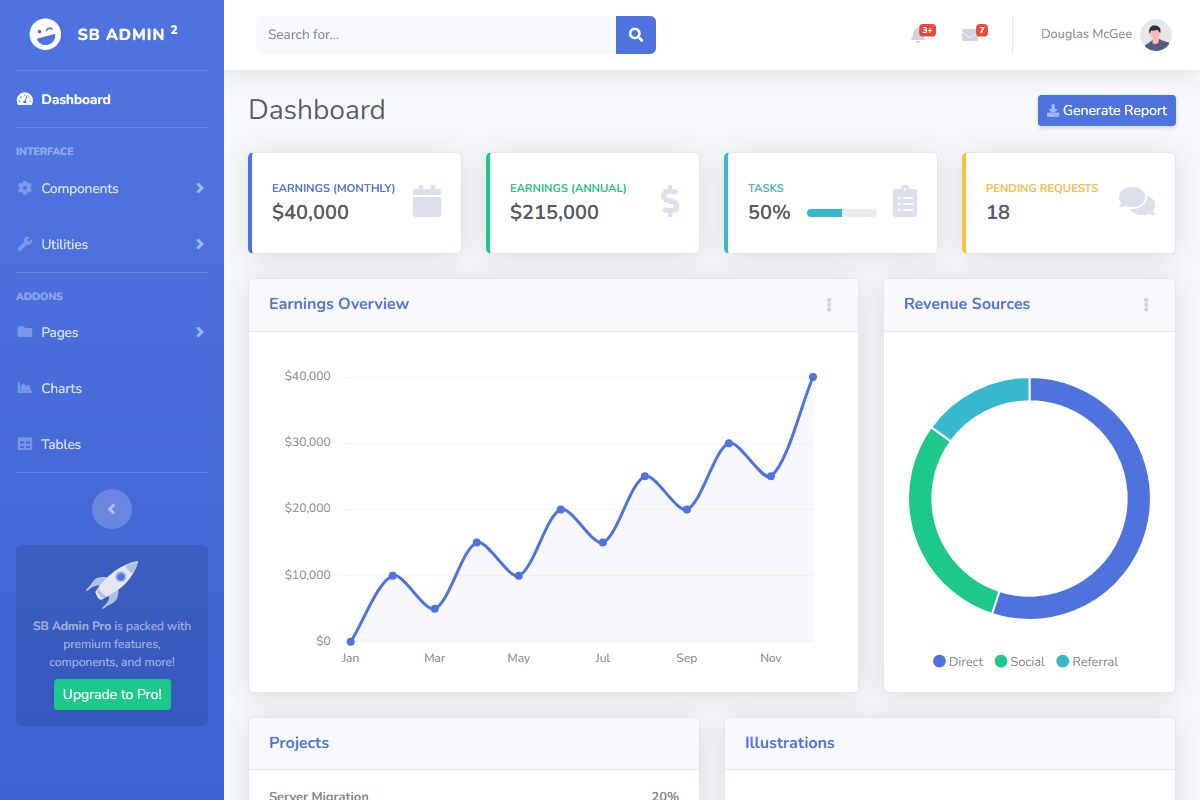
Task: Click the Tasks 50% progress bar
Action: tap(842, 212)
